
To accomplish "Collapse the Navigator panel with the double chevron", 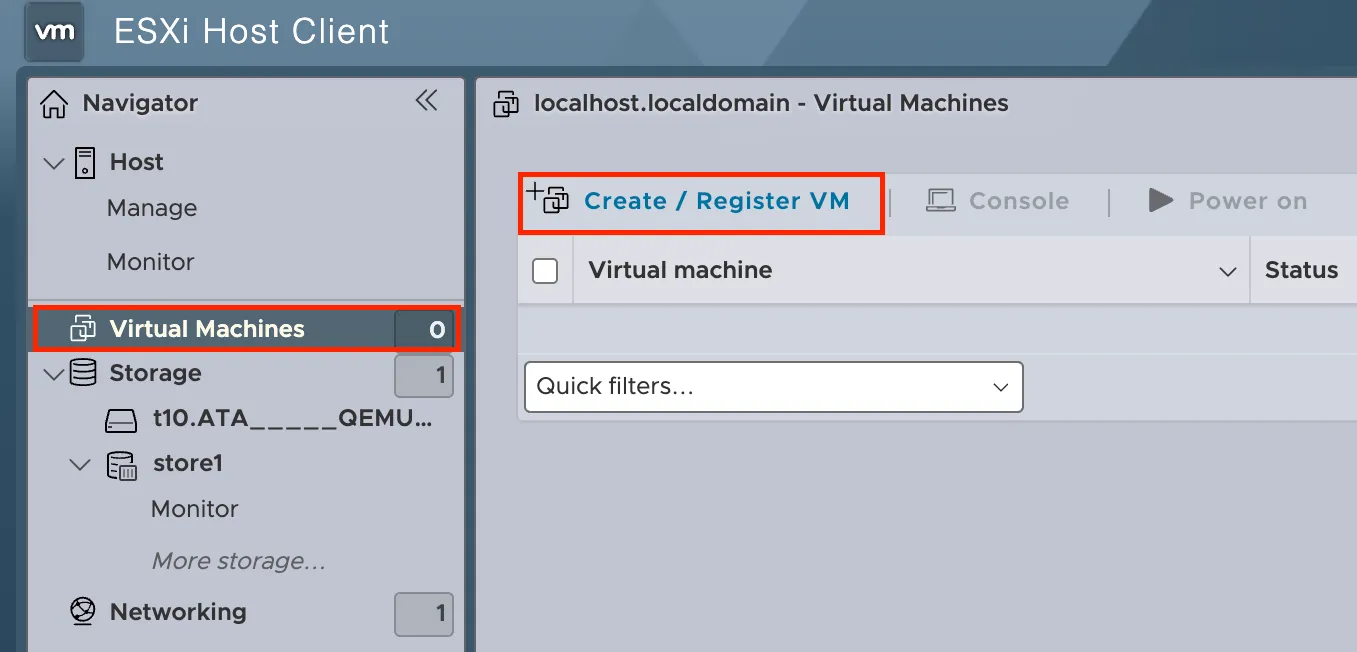I will (425, 100).
